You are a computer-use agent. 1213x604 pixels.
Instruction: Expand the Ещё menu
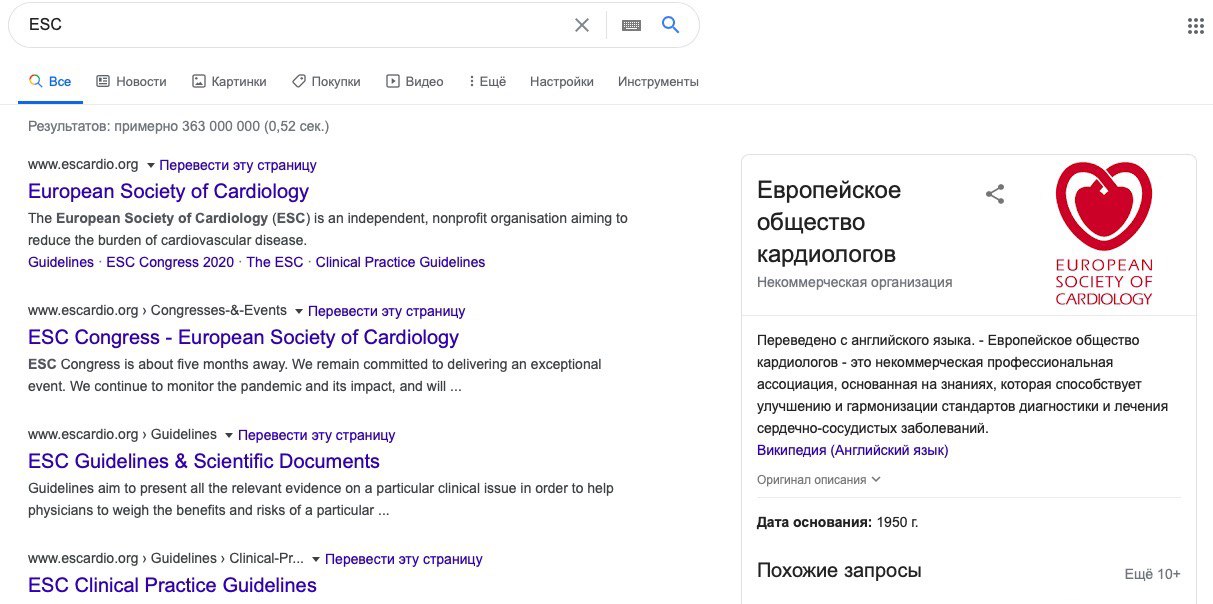pyautogui.click(x=487, y=81)
